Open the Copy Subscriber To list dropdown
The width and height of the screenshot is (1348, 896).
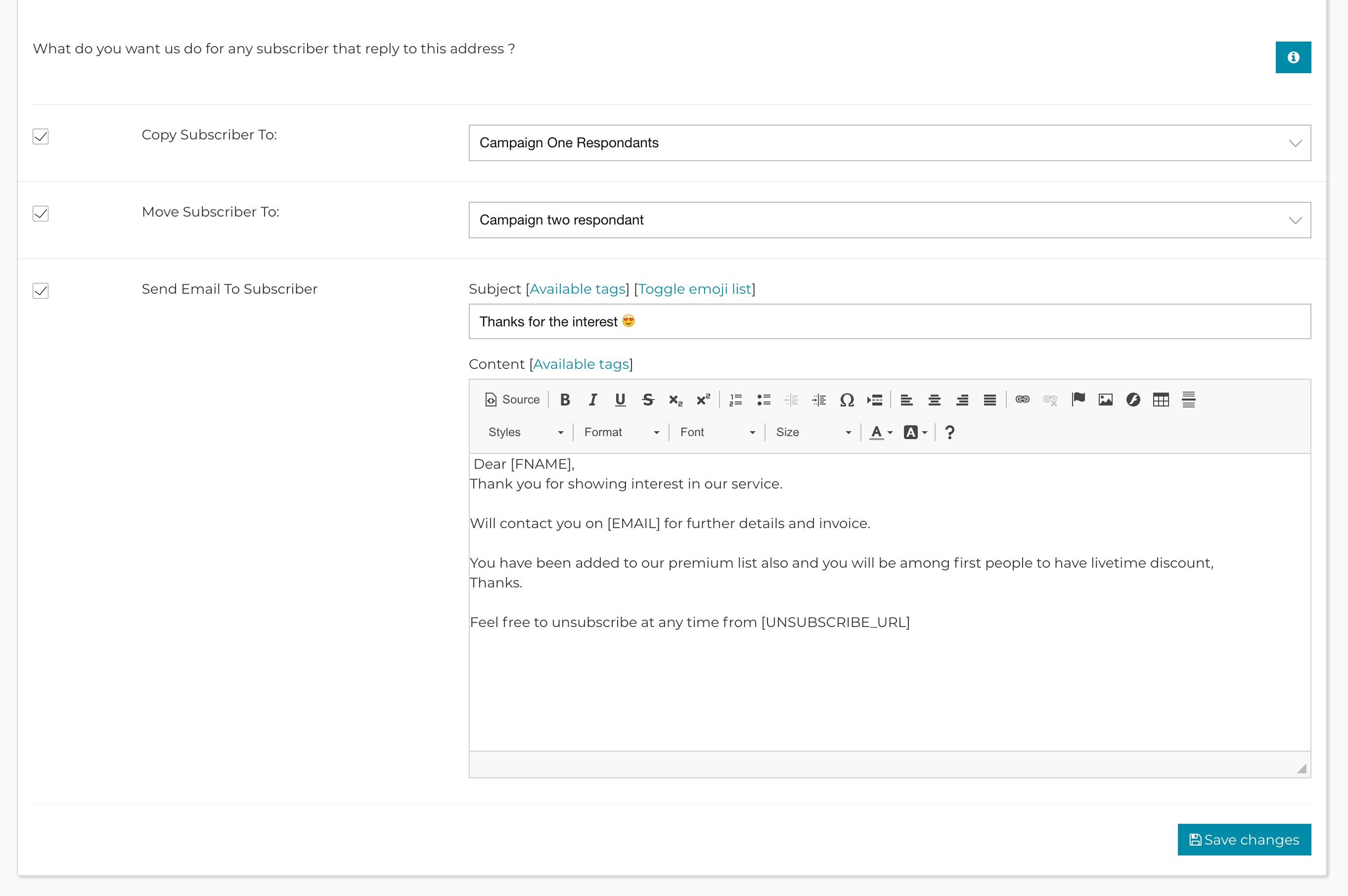pos(890,143)
